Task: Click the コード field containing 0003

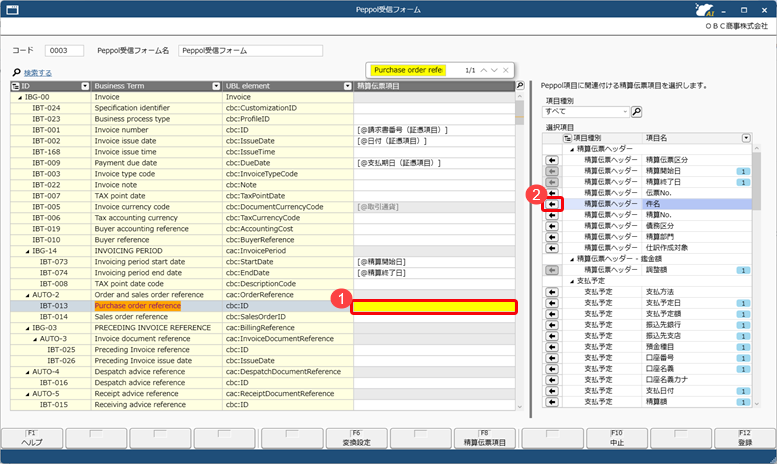Action: pos(64,51)
